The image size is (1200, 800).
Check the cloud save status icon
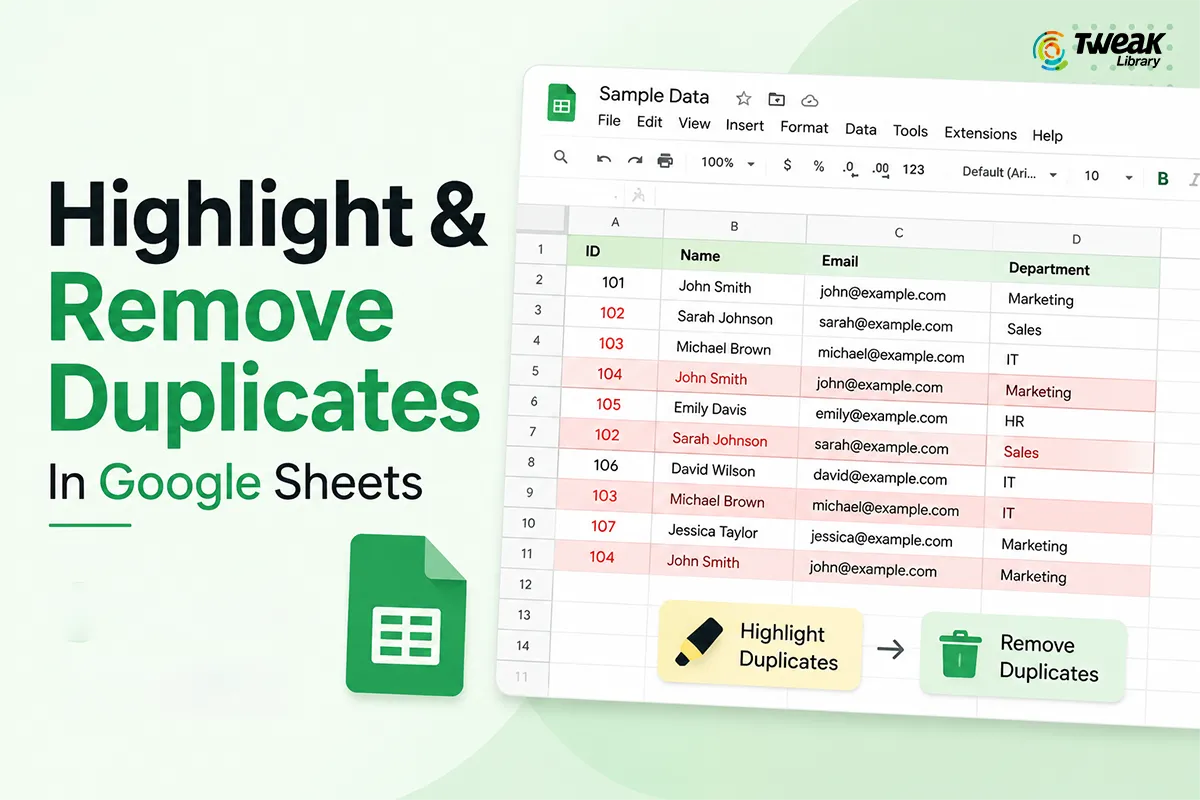click(810, 101)
